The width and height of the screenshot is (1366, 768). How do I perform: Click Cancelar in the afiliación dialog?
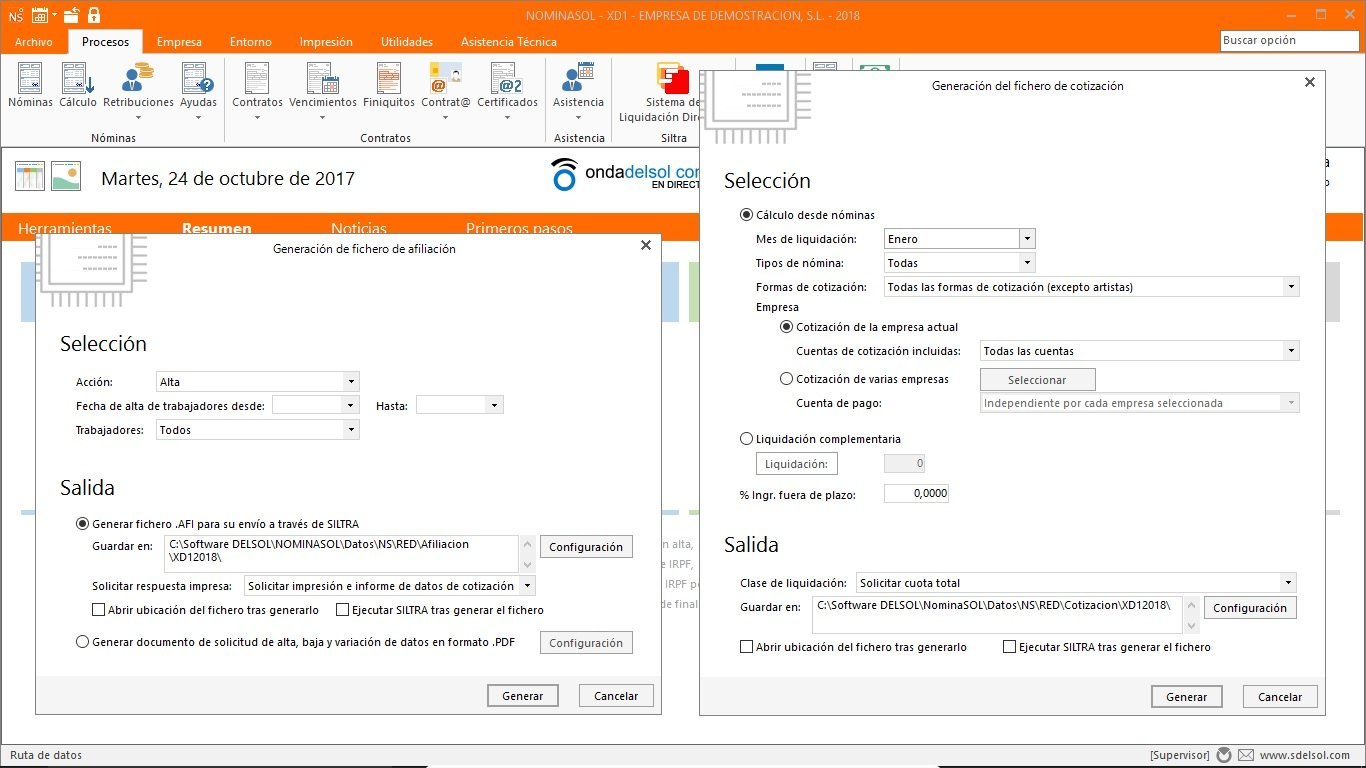pyautogui.click(x=616, y=696)
